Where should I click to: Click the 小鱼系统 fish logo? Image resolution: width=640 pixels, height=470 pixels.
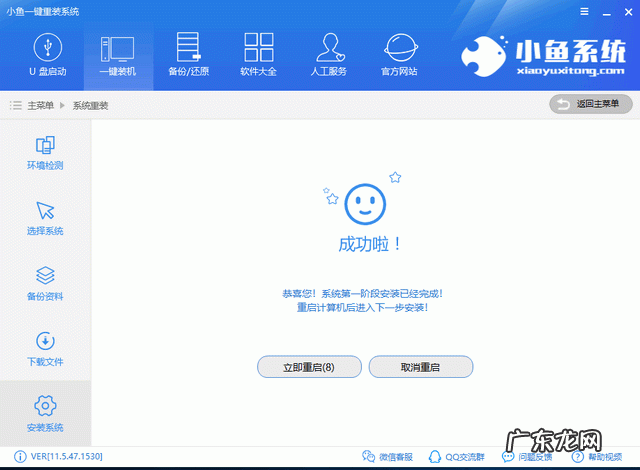(483, 56)
